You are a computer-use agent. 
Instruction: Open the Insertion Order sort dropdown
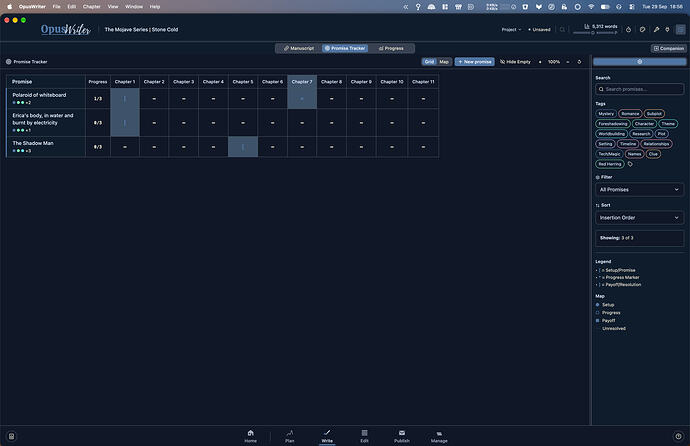(x=639, y=218)
